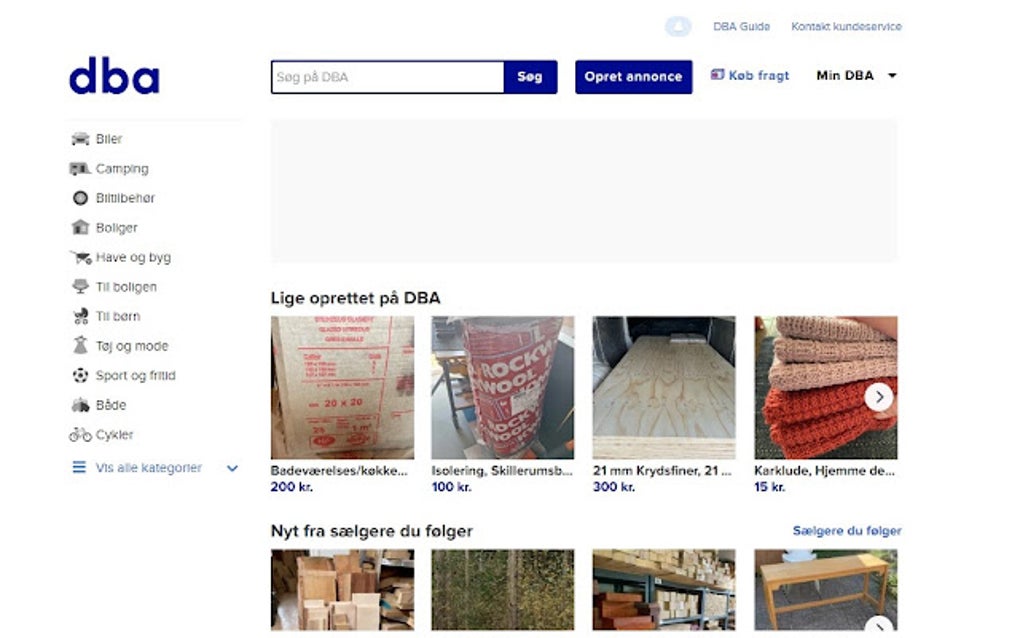Image resolution: width=1020 pixels, height=638 pixels.
Task: Open the Sport og fritid ball icon
Action: click(80, 375)
